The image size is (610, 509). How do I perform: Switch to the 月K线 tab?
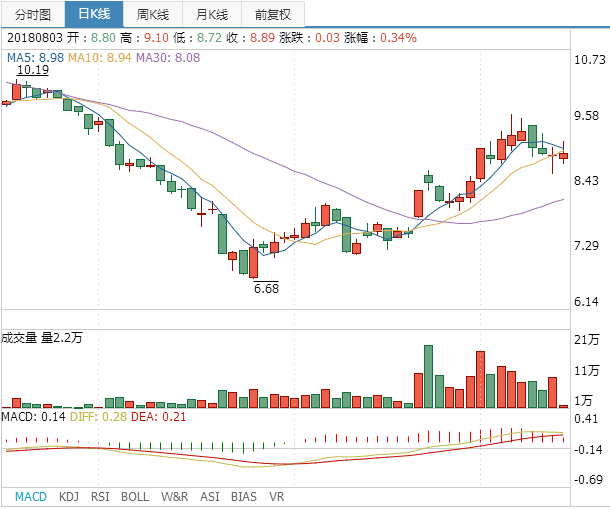[212, 14]
